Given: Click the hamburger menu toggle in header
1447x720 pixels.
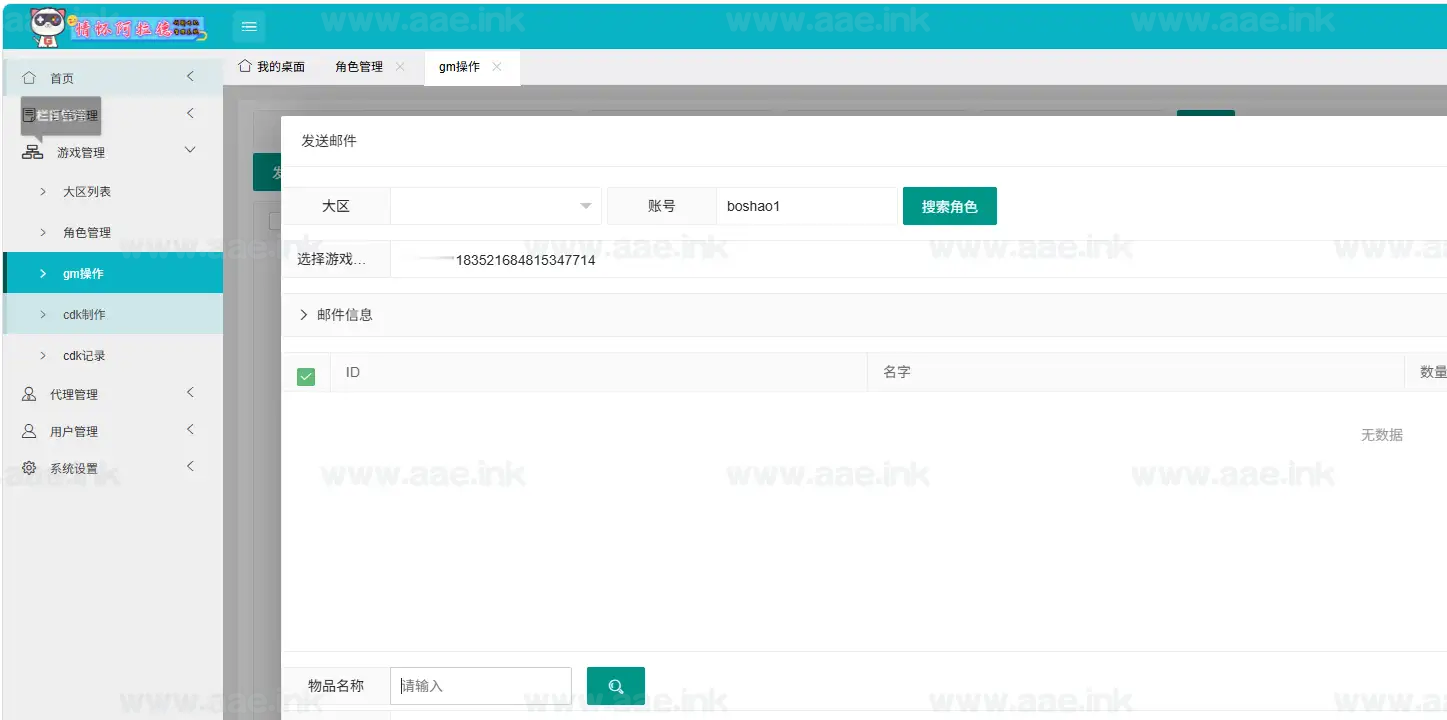Looking at the screenshot, I should tap(249, 27).
